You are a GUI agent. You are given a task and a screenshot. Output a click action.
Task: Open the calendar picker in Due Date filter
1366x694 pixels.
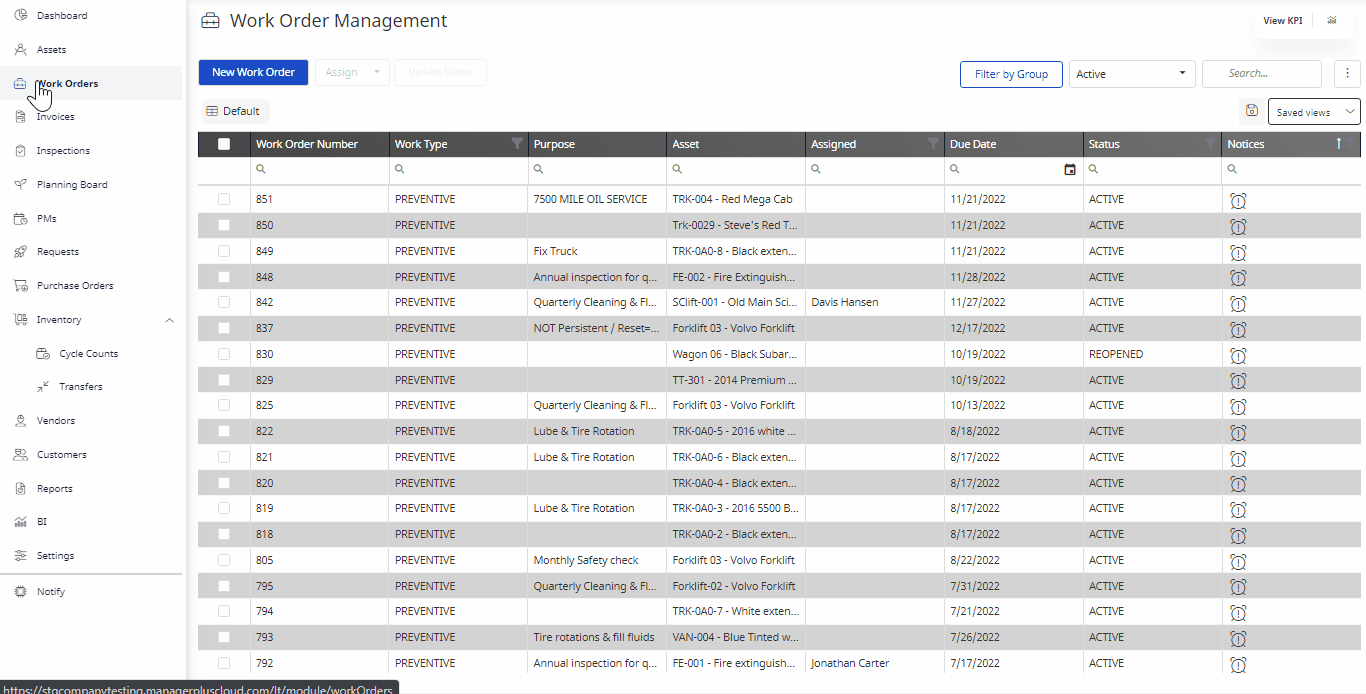point(1069,169)
